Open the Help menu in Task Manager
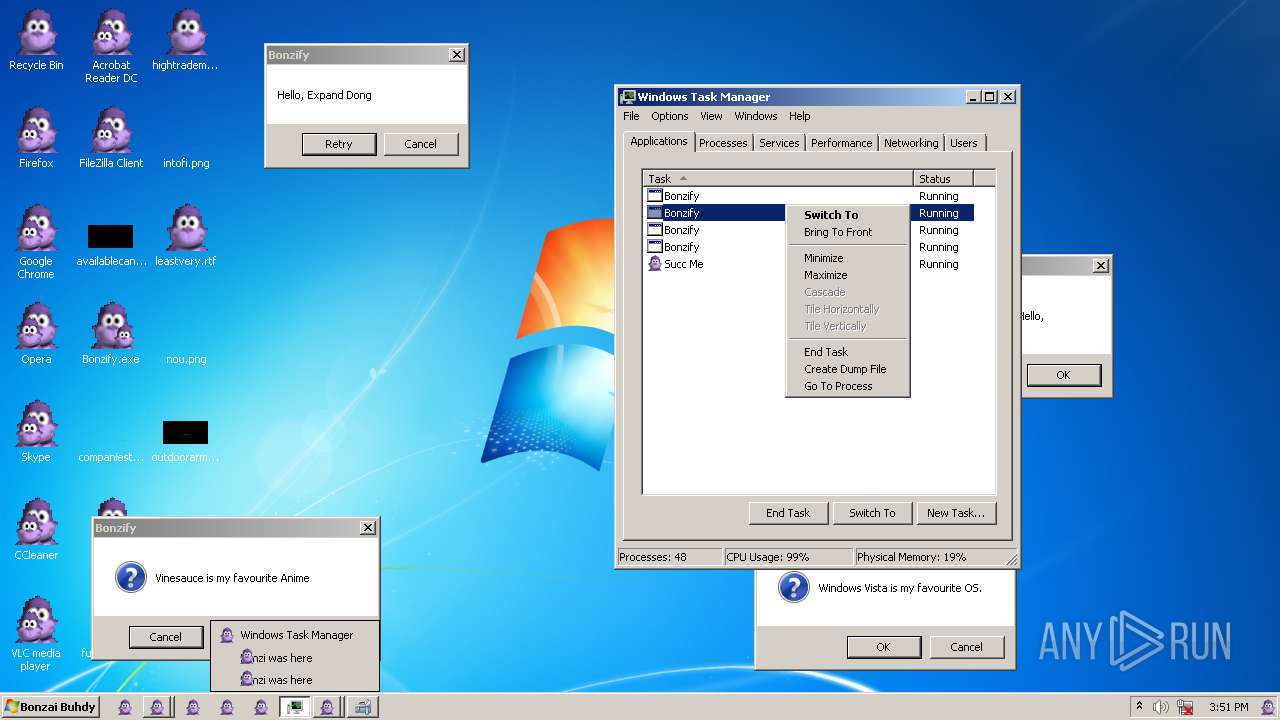 [x=800, y=116]
